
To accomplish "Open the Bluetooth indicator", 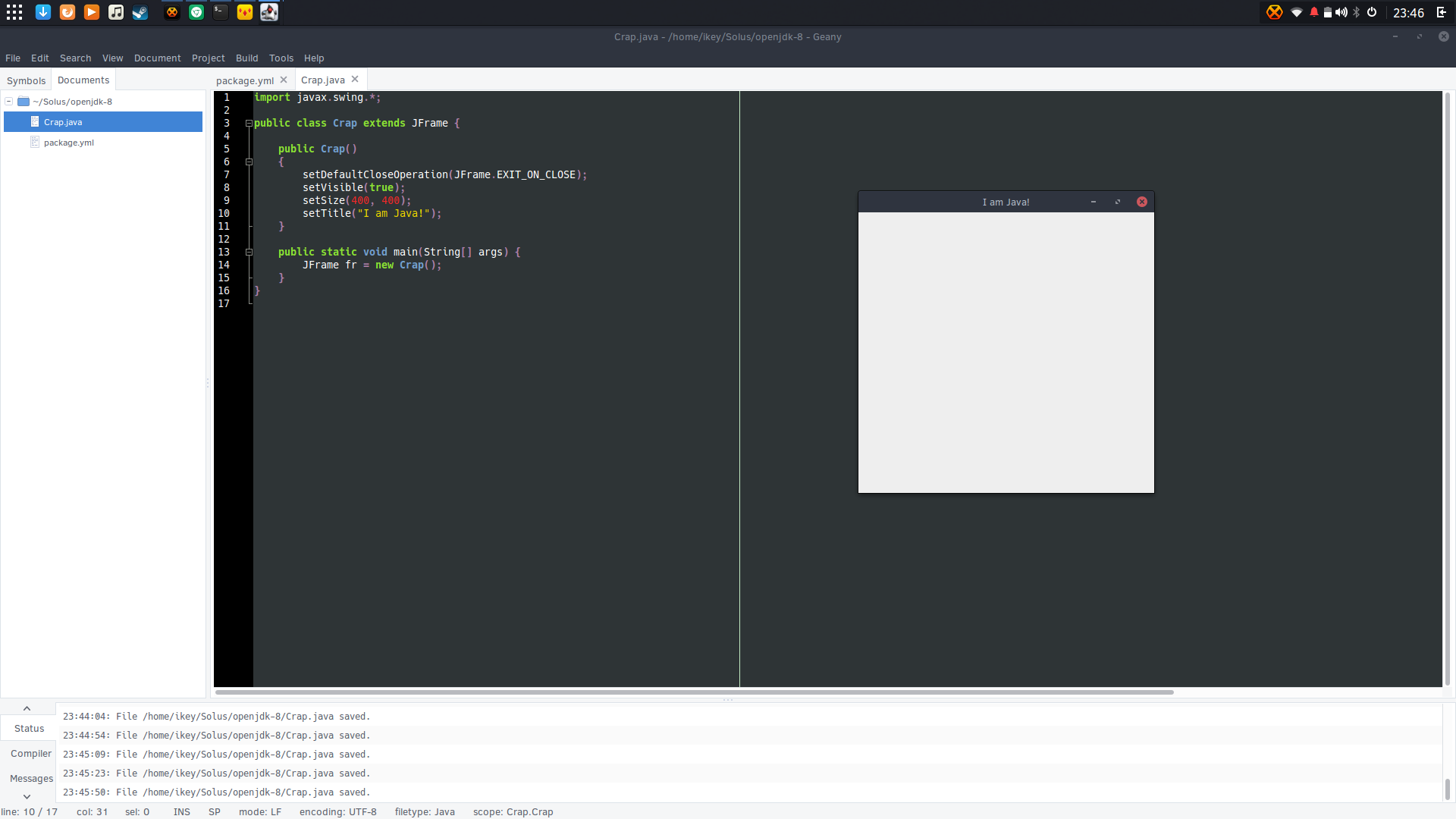I will pyautogui.click(x=1357, y=12).
